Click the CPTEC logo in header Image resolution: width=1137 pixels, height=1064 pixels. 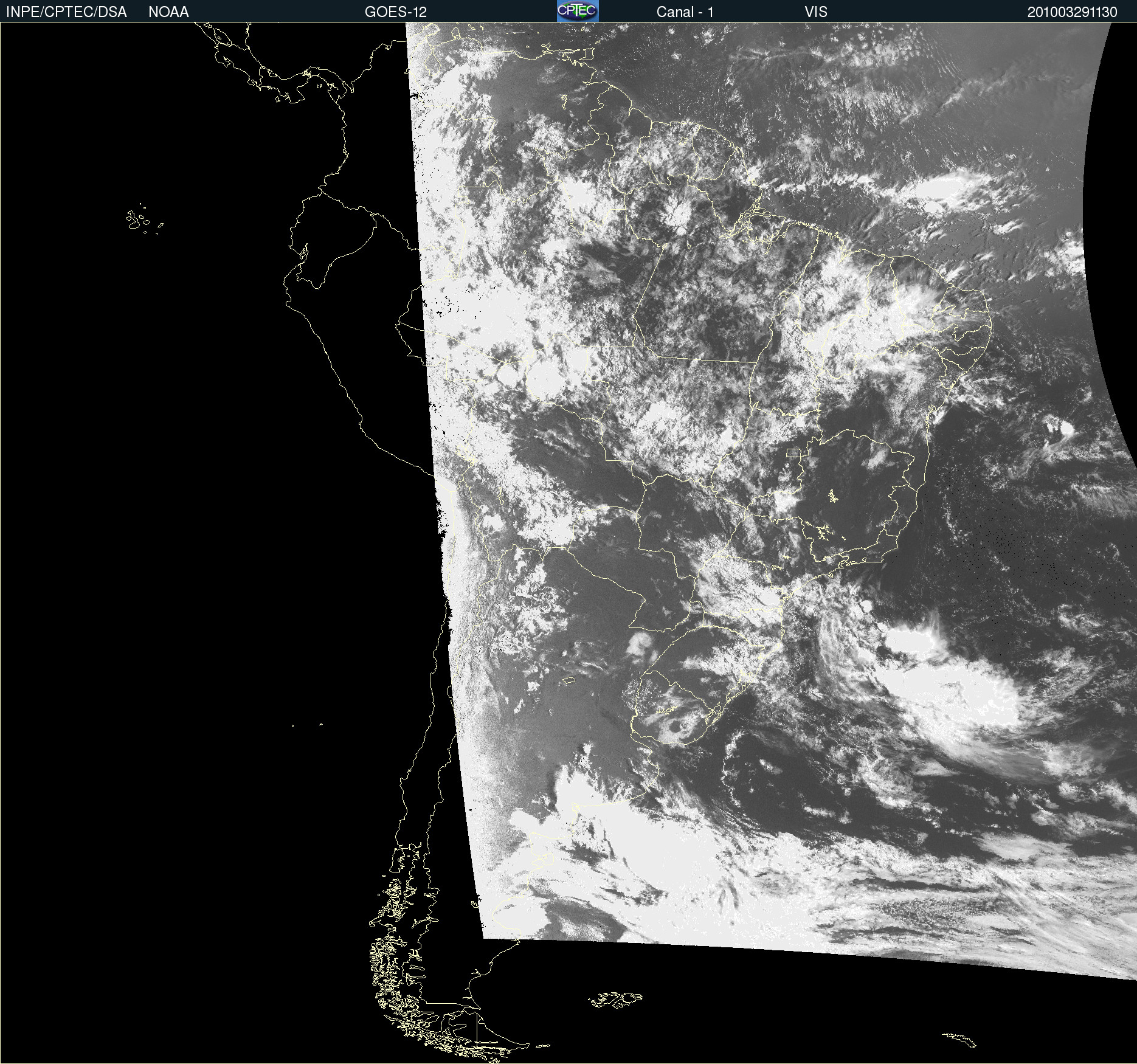[578, 11]
